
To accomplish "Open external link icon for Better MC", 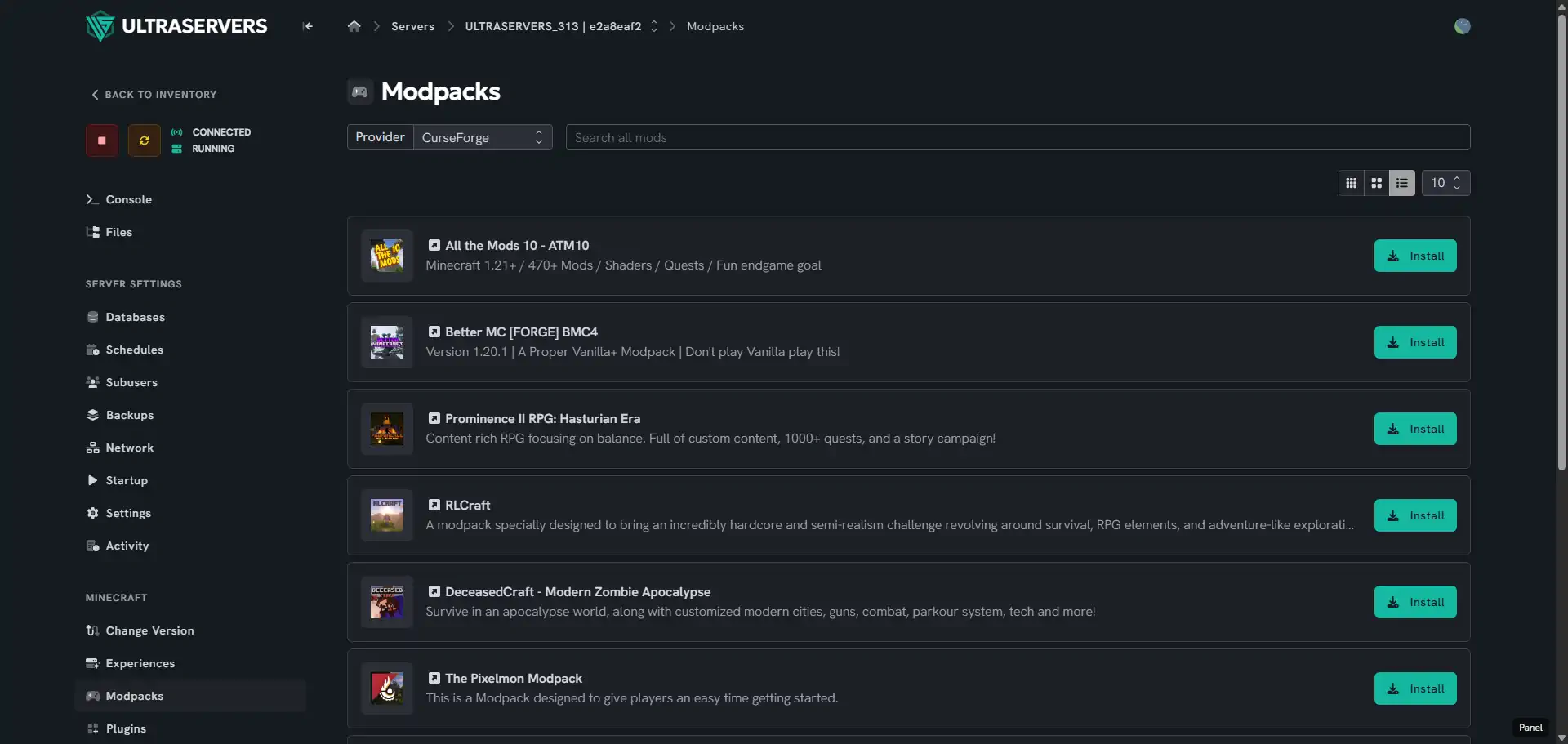I will point(434,332).
